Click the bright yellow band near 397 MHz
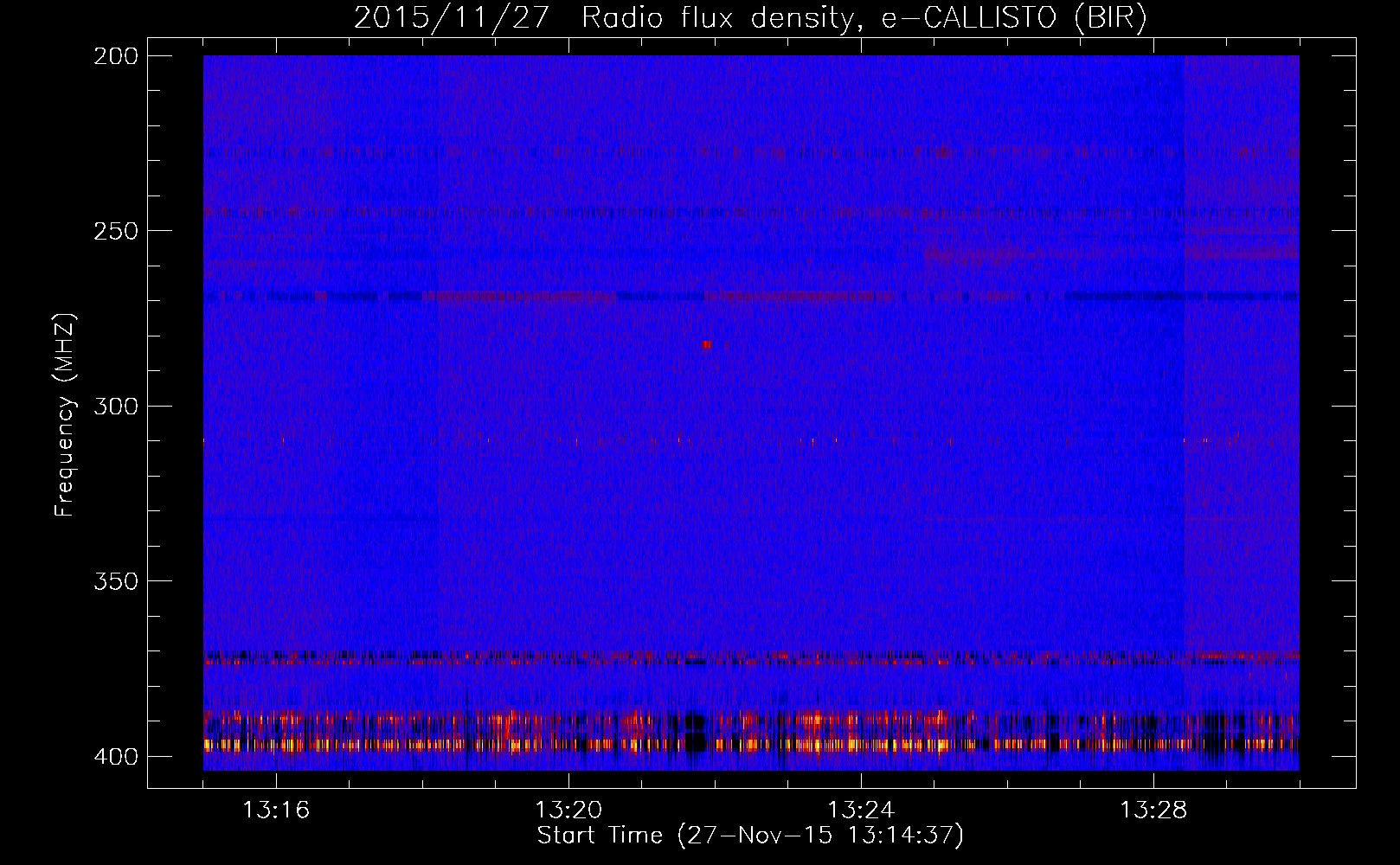 click(751, 744)
